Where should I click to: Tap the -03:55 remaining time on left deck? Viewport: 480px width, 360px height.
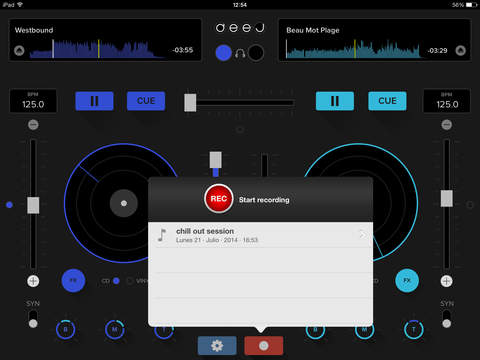click(x=183, y=50)
